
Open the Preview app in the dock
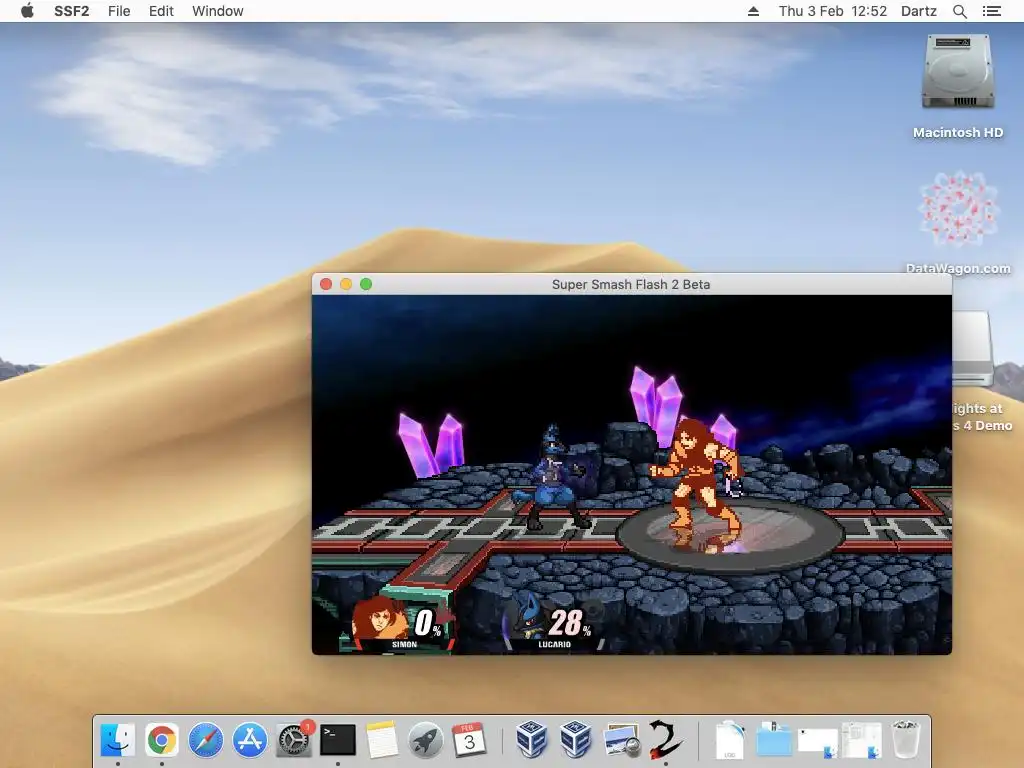pos(621,740)
